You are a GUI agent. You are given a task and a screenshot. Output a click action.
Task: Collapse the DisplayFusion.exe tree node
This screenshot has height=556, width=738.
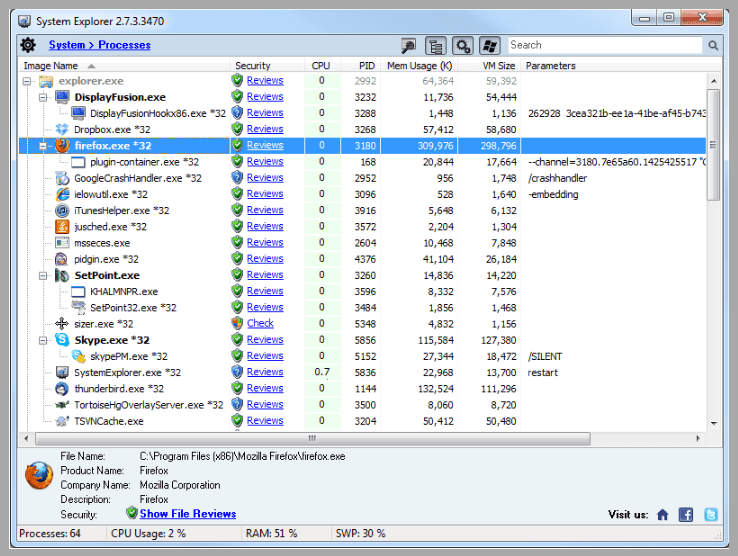tap(44, 97)
